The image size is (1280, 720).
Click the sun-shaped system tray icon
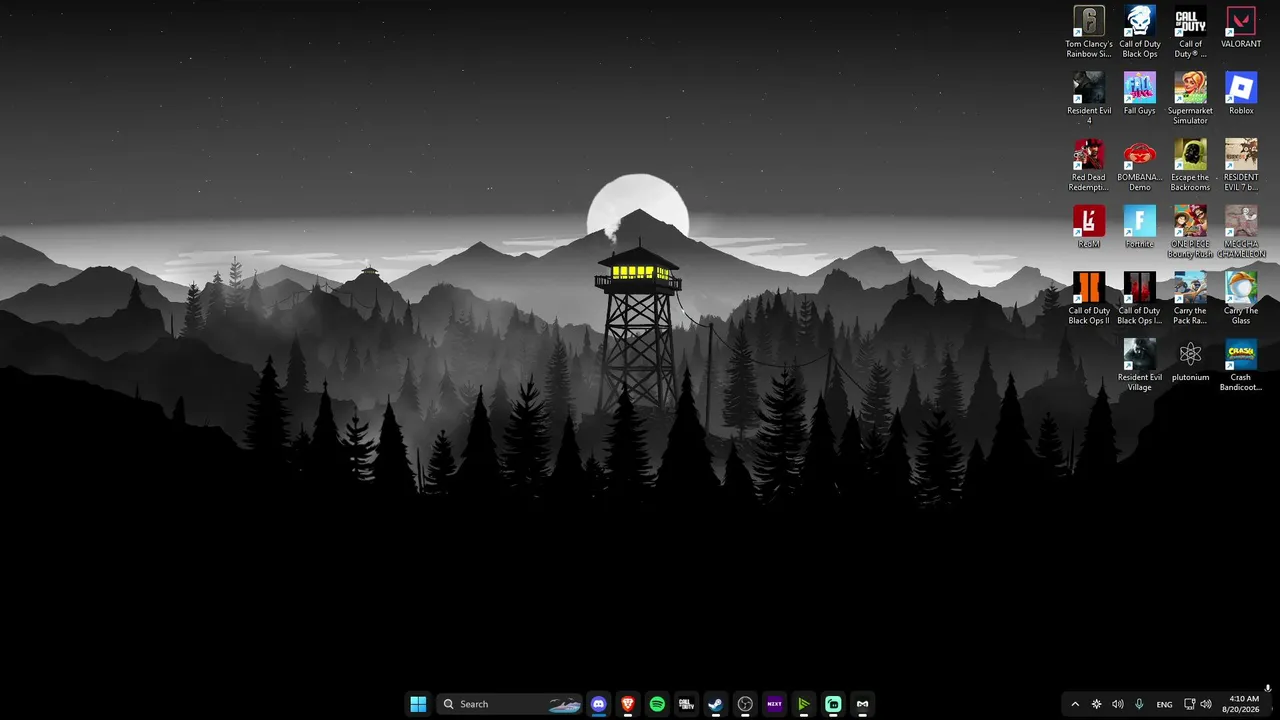click(x=1097, y=704)
